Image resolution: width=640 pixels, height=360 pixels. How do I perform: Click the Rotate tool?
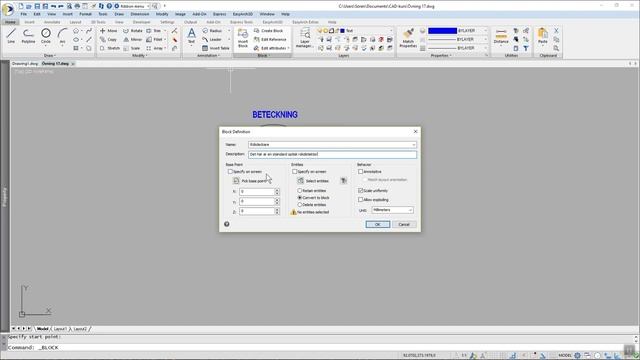point(133,31)
